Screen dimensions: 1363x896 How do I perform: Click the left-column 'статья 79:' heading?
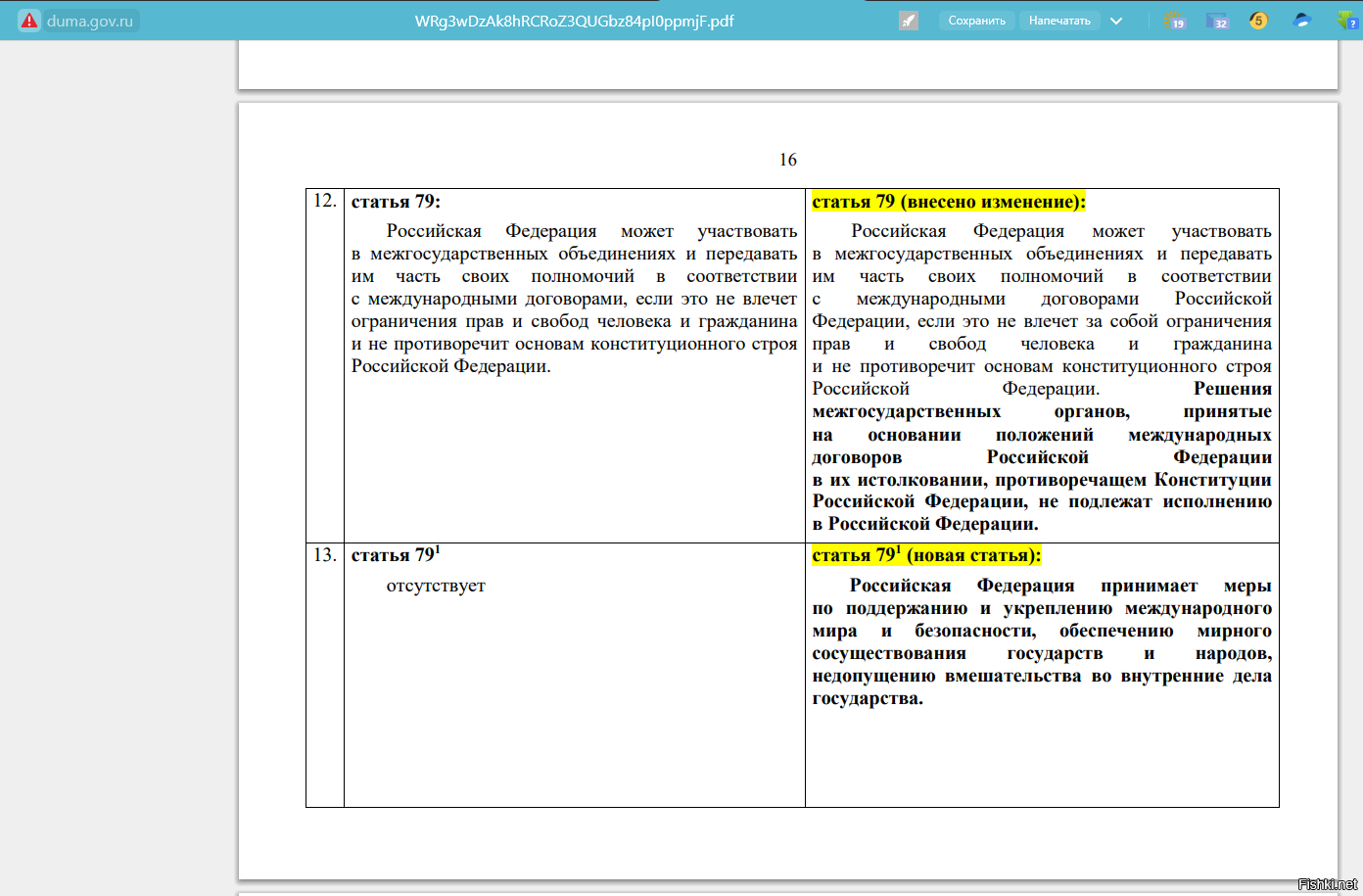tap(396, 202)
